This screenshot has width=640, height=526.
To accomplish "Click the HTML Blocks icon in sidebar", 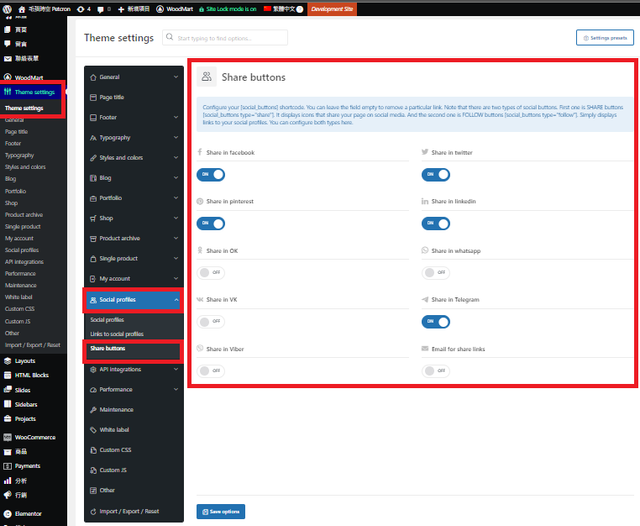I will click(7, 375).
